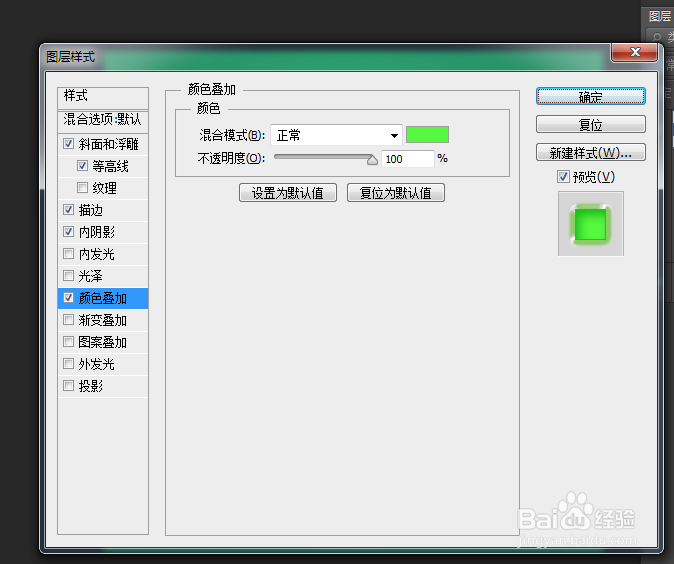Toggle the 斜面和浮雕 checkbox
The height and width of the screenshot is (564, 674).
(68, 144)
